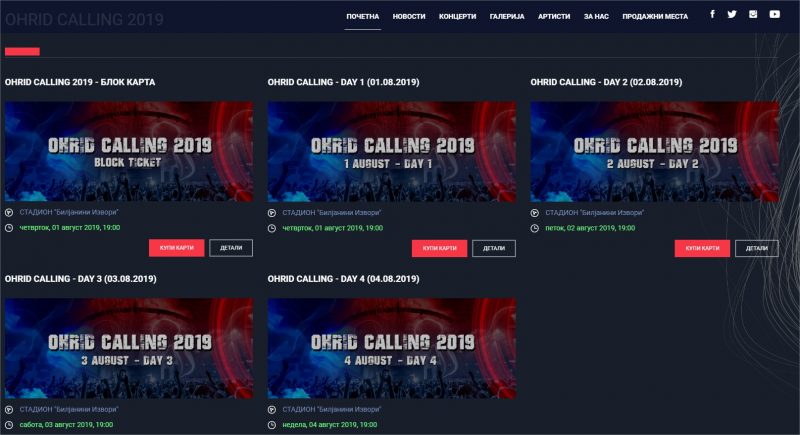800x435 pixels.
Task: Buy tickets for Day 2 via КУПИ КАРТИ
Action: 702,248
